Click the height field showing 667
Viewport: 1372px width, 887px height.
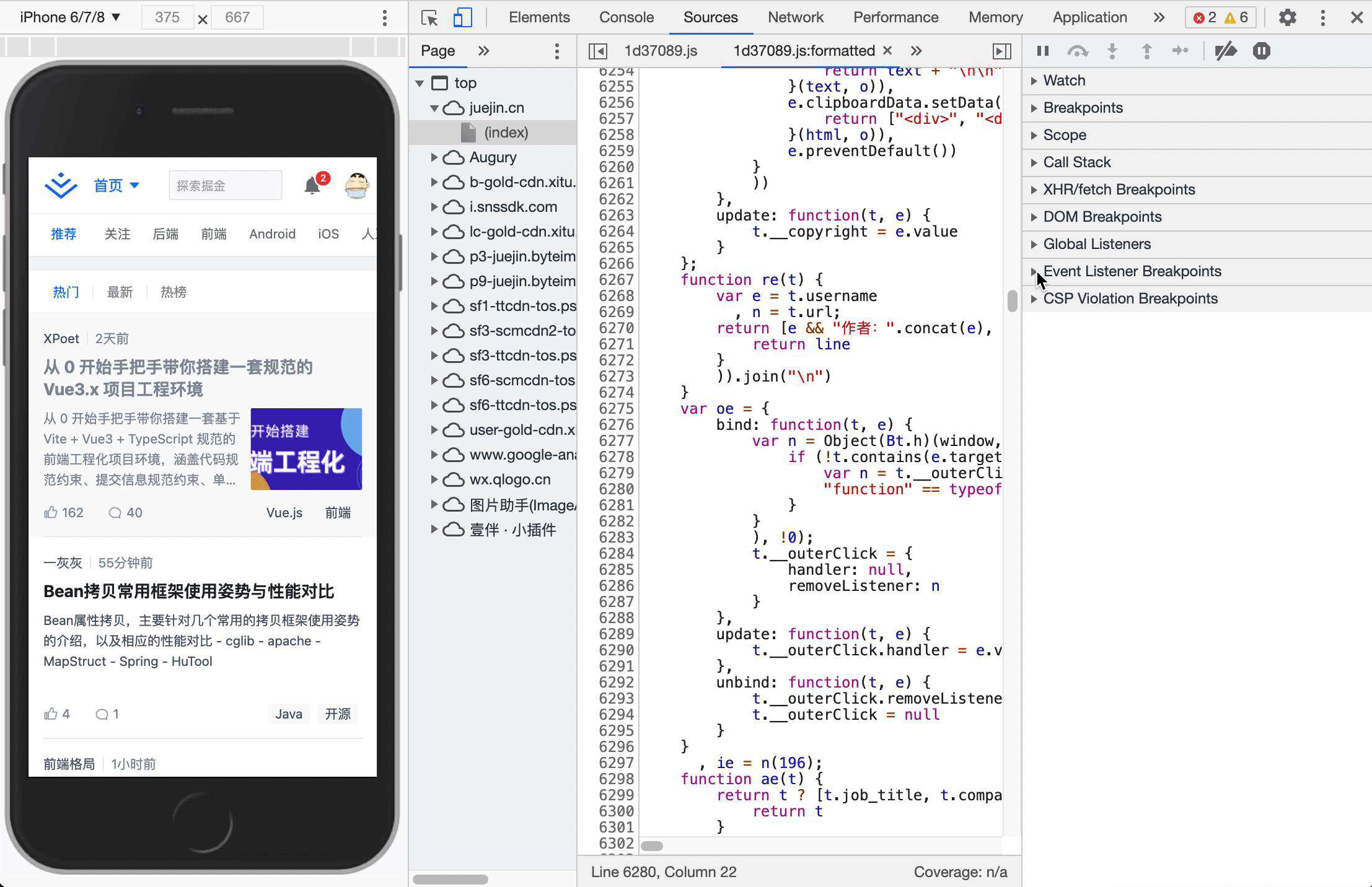click(x=237, y=17)
